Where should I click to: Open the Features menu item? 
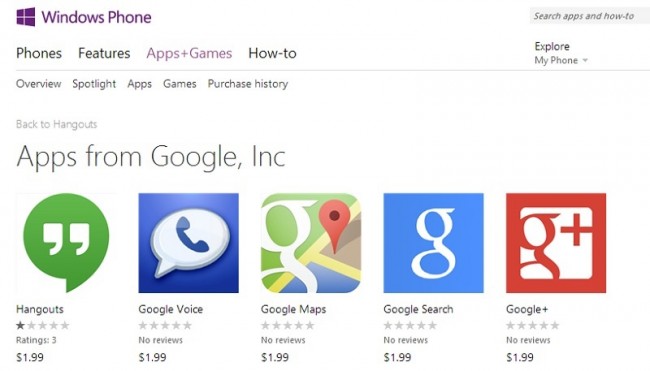click(104, 53)
